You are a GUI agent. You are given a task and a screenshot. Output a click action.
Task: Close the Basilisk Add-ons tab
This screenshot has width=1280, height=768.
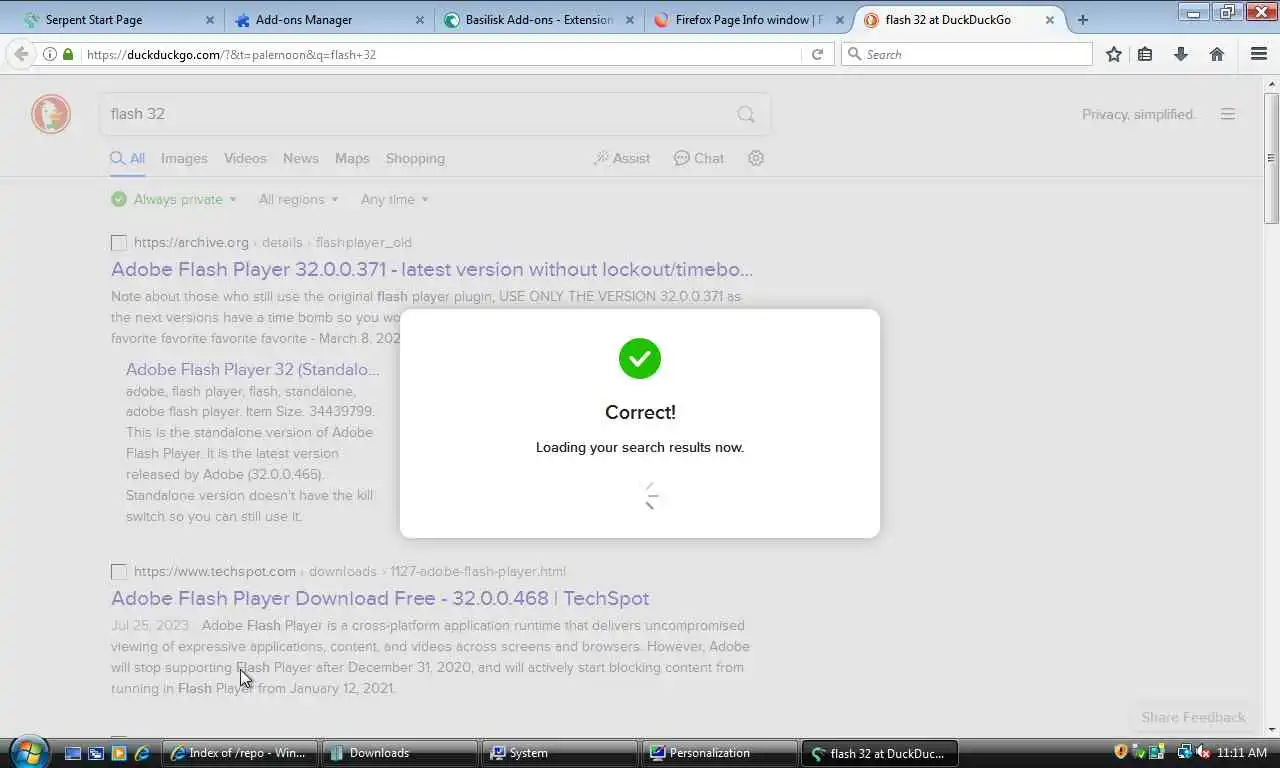(x=630, y=20)
